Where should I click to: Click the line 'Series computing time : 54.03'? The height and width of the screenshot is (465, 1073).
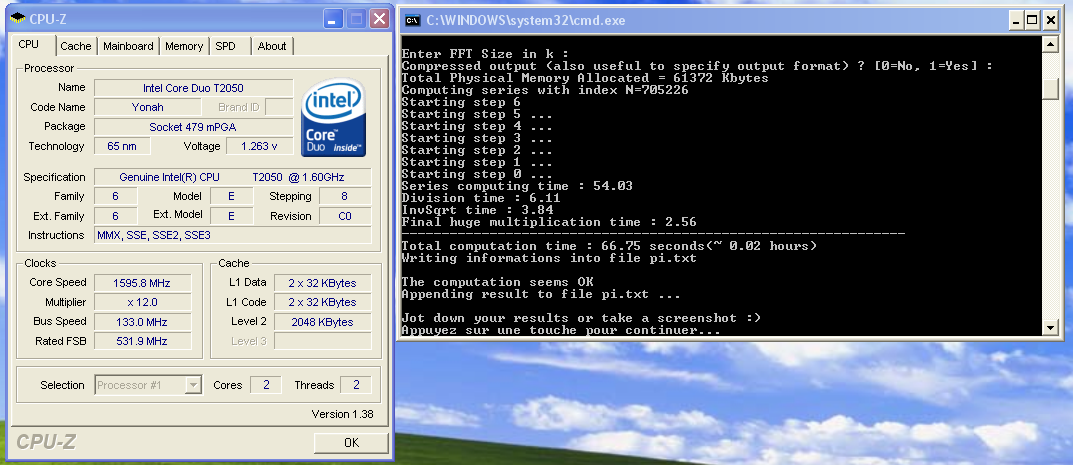[x=517, y=186]
